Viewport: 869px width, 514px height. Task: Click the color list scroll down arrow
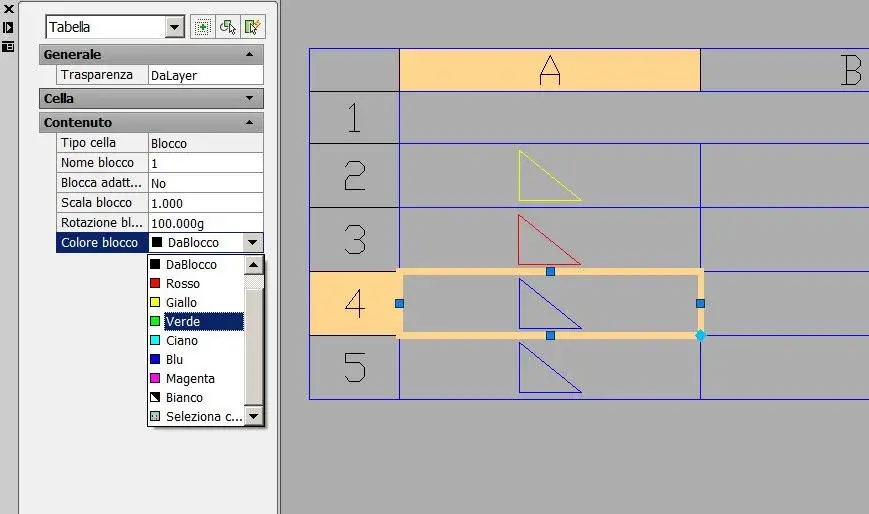[254, 416]
